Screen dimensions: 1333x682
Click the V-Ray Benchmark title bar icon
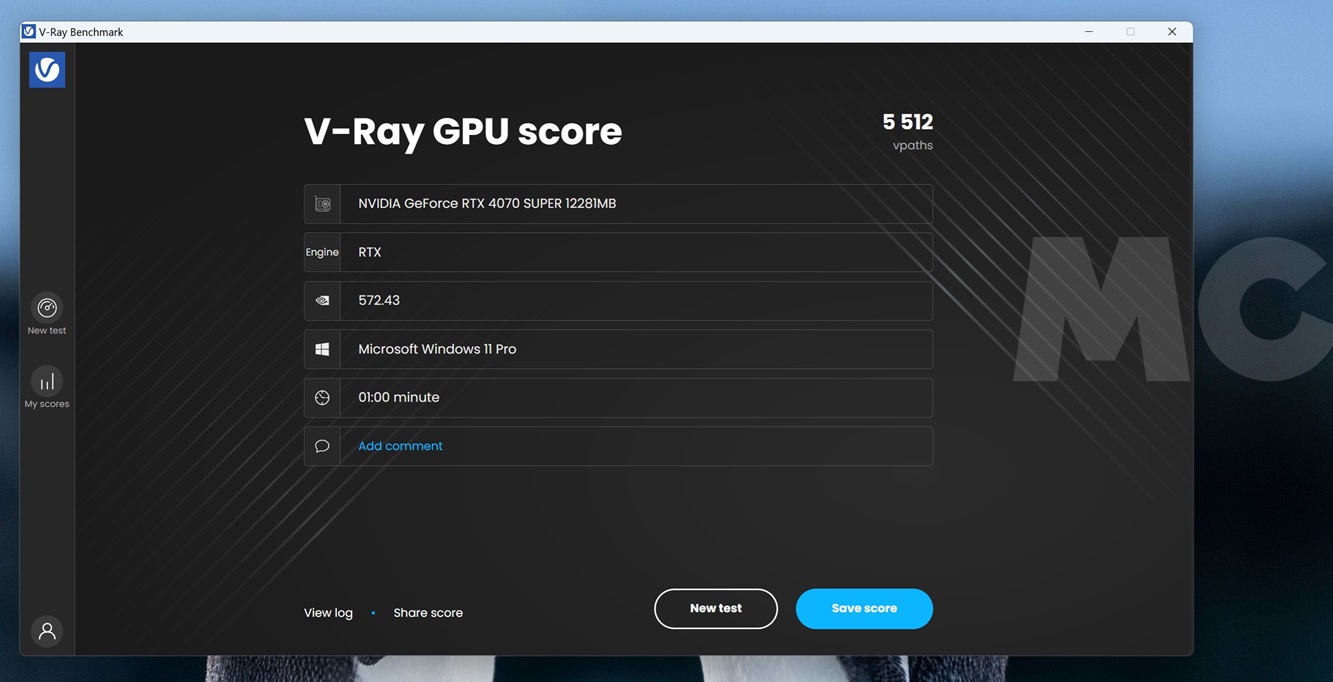(x=29, y=32)
